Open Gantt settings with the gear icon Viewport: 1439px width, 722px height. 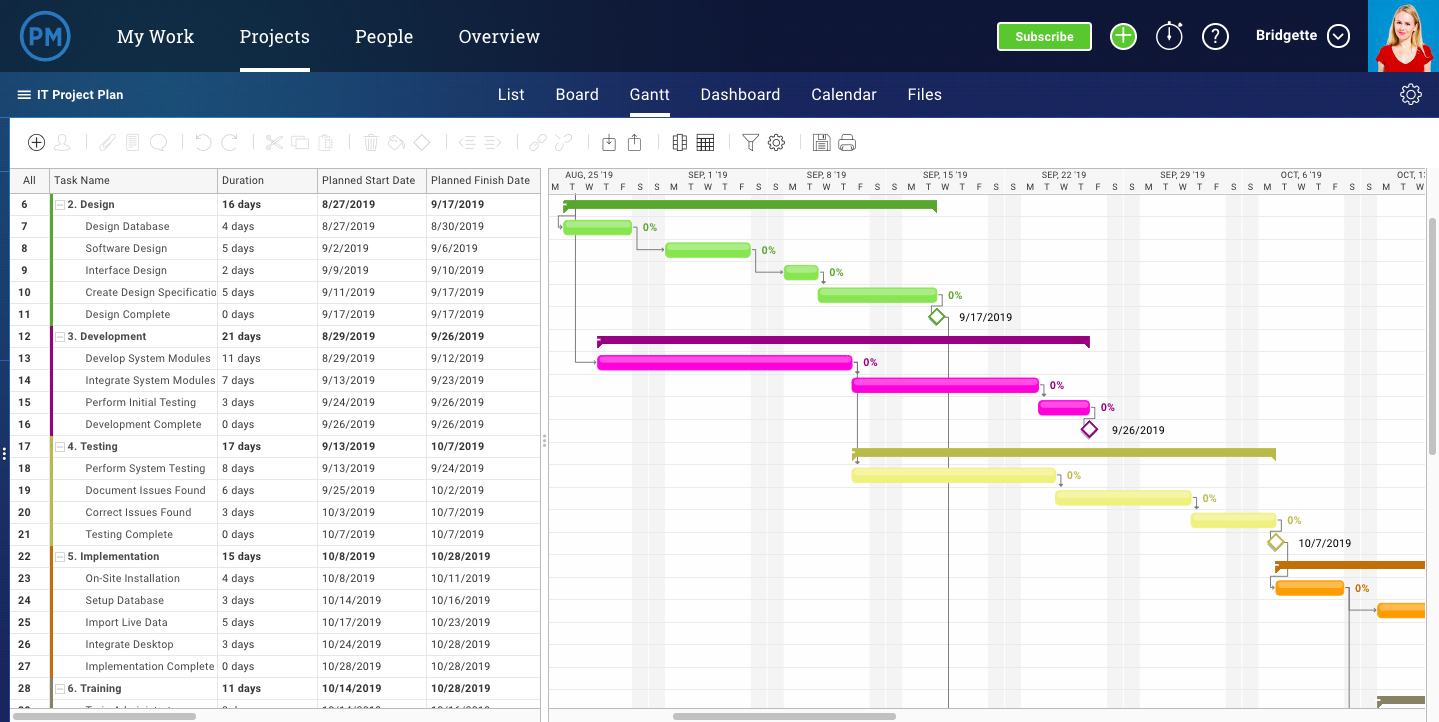(776, 142)
